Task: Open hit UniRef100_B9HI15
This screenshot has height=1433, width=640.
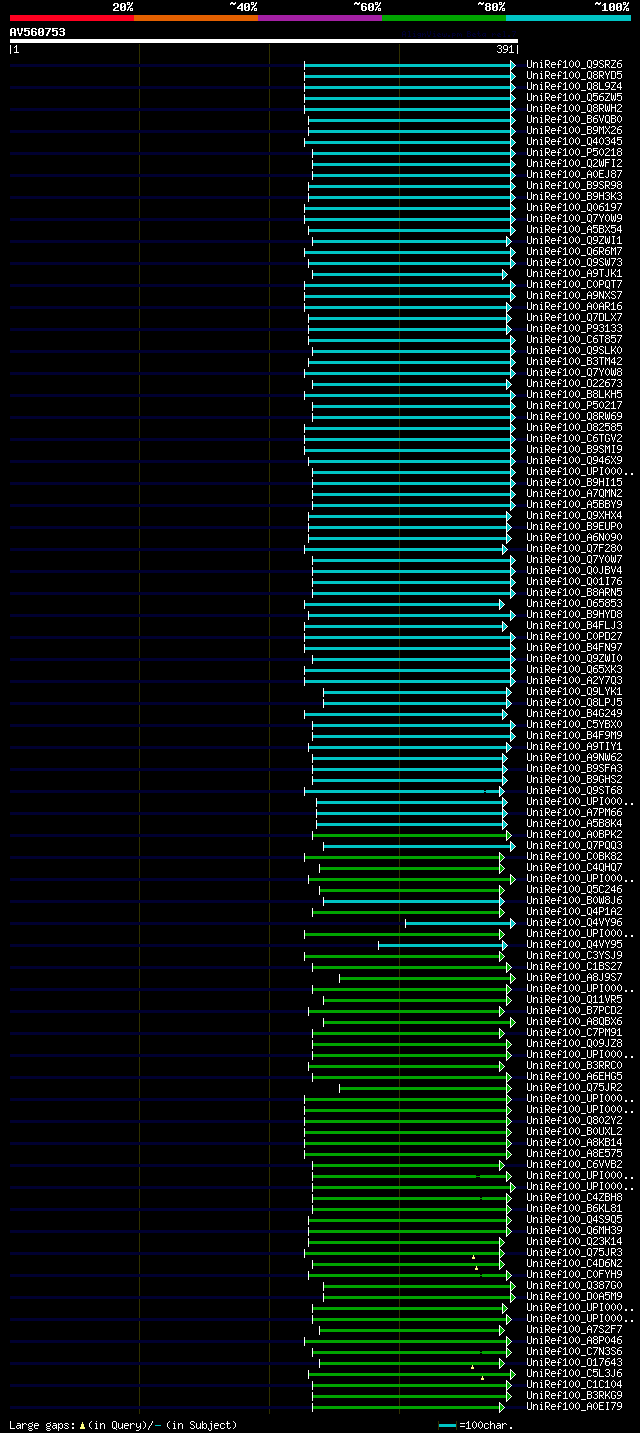Action: click(575, 482)
